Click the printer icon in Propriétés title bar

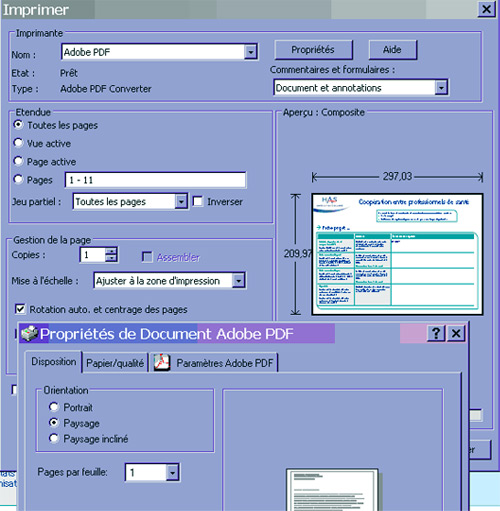29,334
